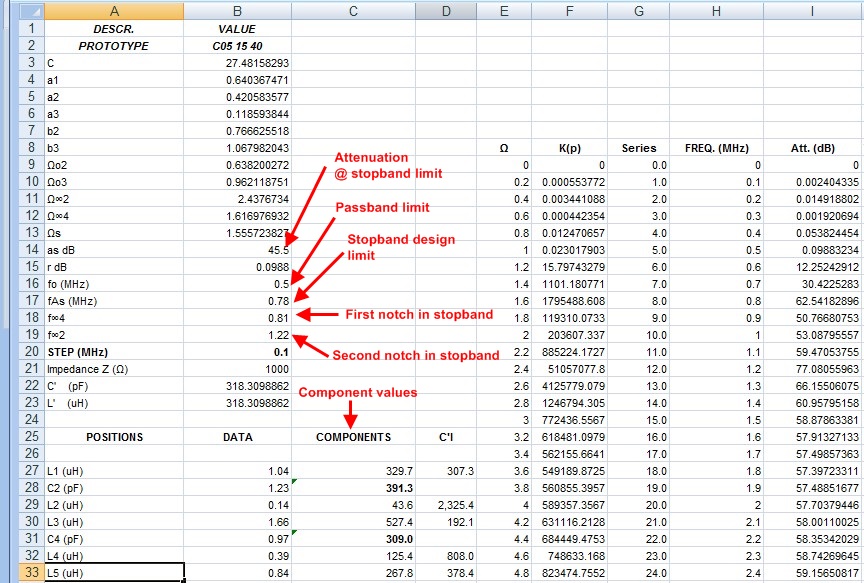Click the PROTOTYPE cell
This screenshot has width=864, height=583.
pyautogui.click(x=114, y=46)
